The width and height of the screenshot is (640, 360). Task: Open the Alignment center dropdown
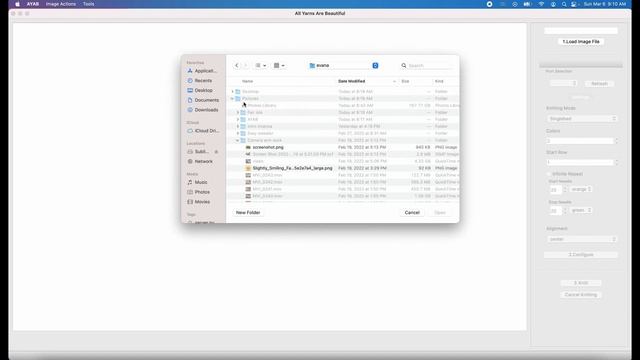tap(582, 239)
